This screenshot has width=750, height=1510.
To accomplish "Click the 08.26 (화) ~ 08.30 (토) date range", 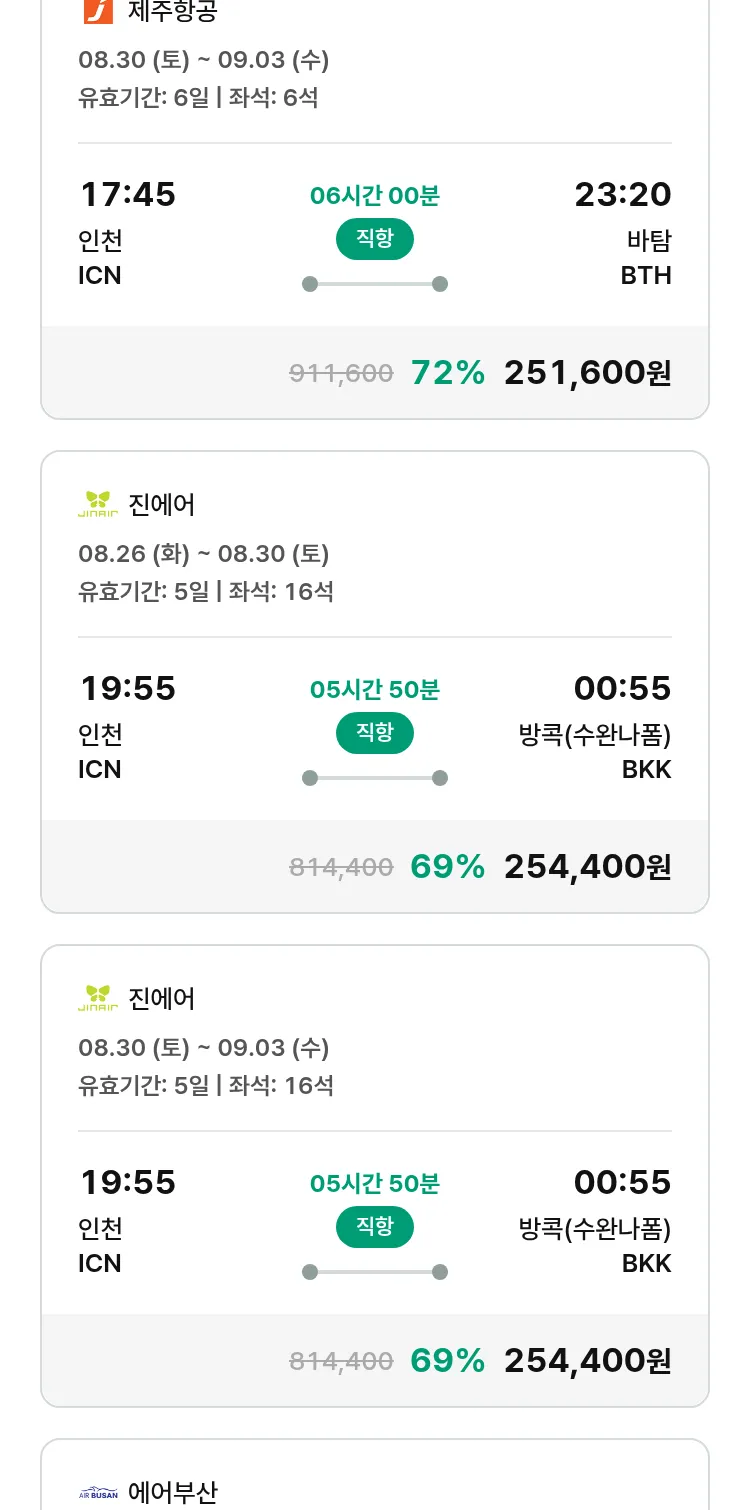I will coord(204,554).
